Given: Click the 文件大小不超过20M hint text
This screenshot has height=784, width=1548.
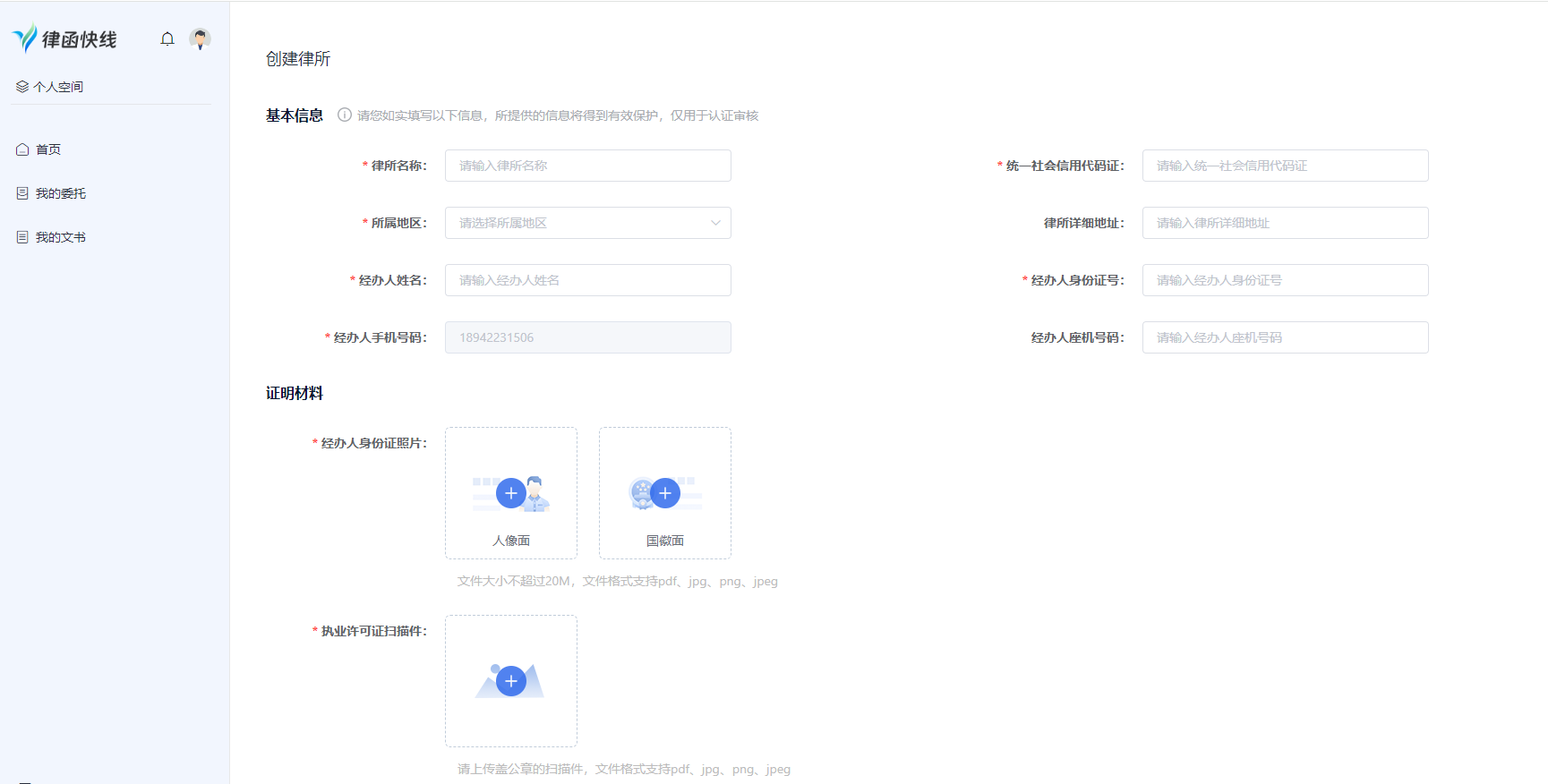Looking at the screenshot, I should tap(618, 581).
